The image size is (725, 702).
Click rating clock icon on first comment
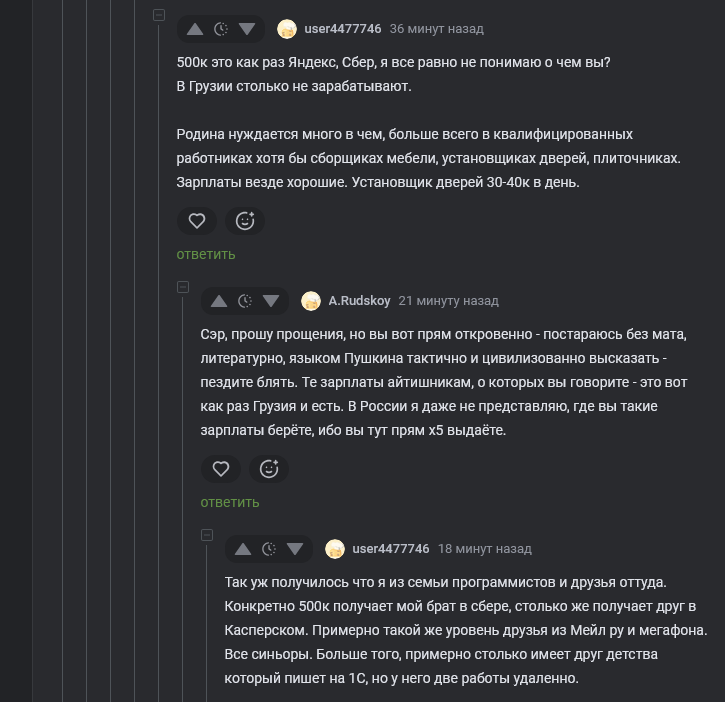click(222, 29)
